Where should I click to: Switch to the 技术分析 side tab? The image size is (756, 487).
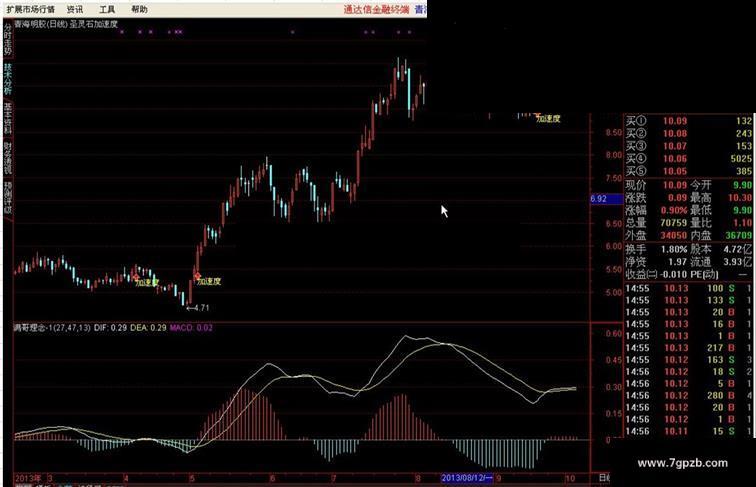click(x=8, y=79)
